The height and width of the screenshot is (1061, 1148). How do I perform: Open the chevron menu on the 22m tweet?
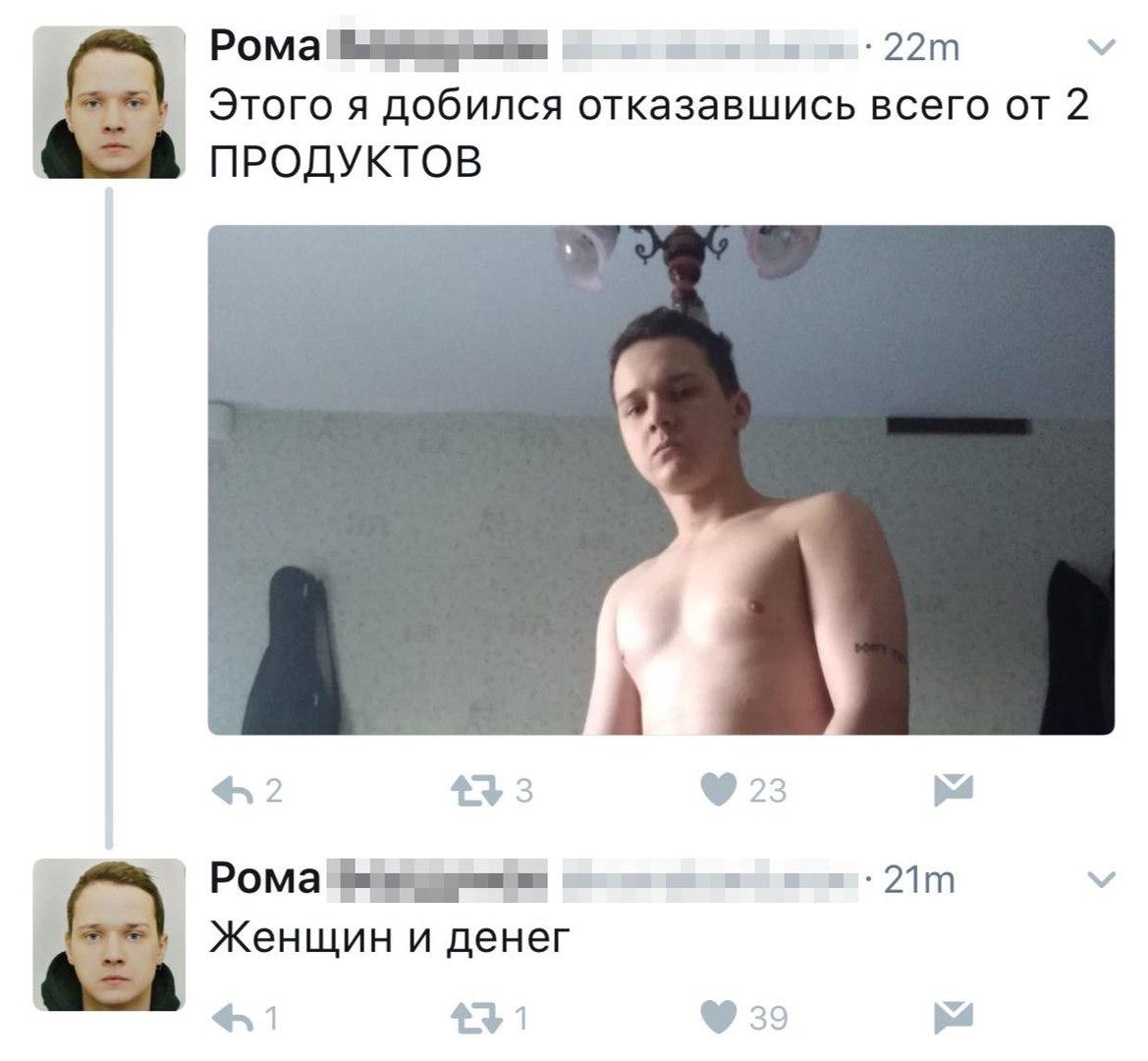pos(1101,48)
